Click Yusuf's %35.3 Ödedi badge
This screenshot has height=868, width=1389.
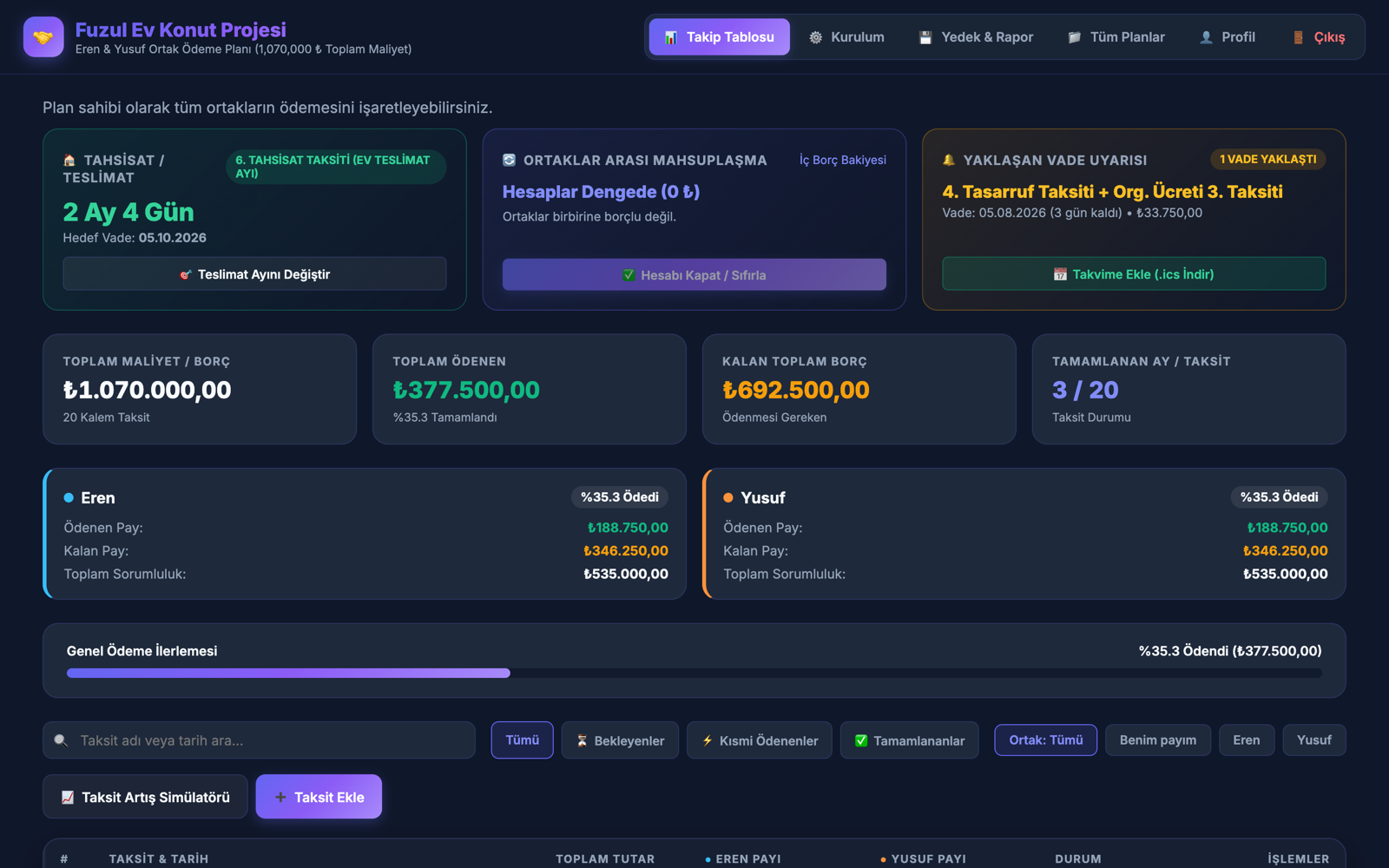coord(1279,497)
